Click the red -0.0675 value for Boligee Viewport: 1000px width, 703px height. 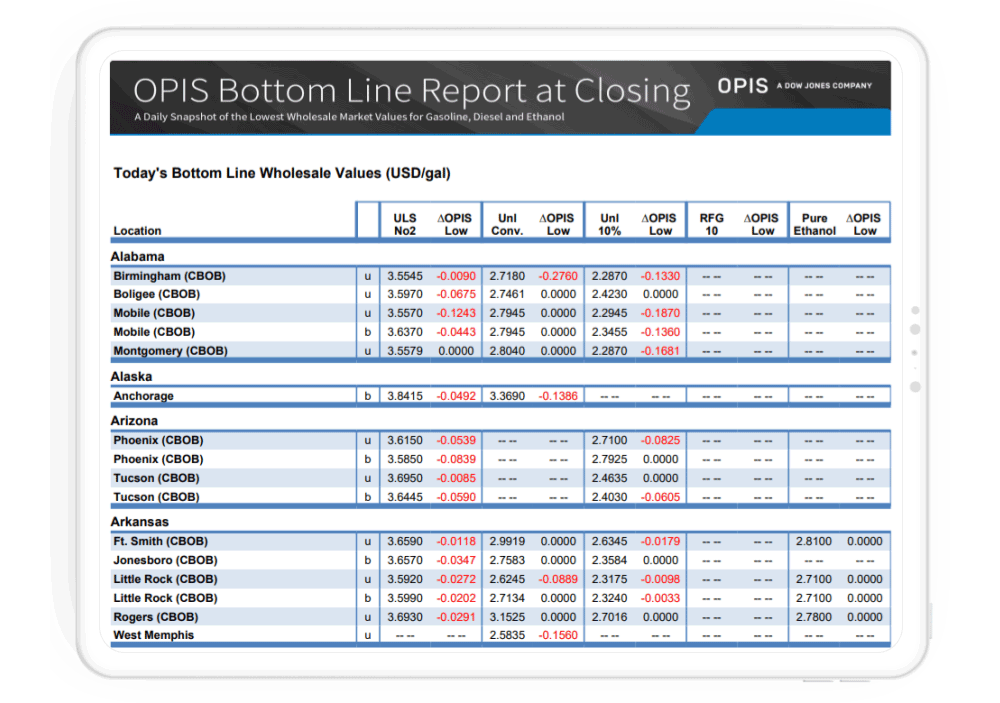point(456,294)
